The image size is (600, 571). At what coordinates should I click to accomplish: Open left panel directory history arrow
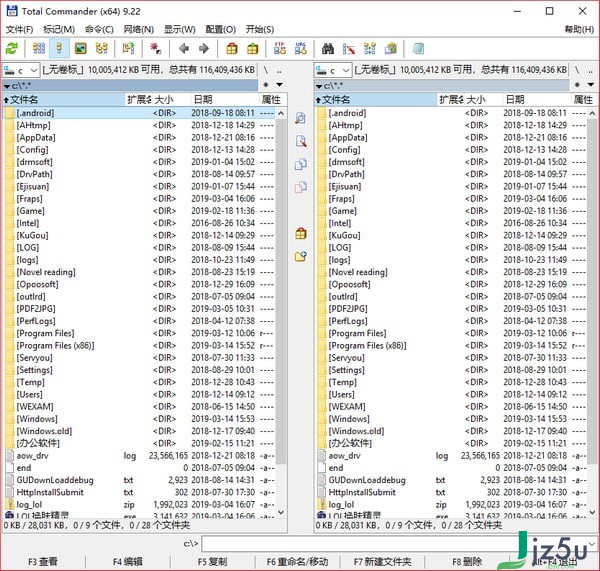(280, 85)
